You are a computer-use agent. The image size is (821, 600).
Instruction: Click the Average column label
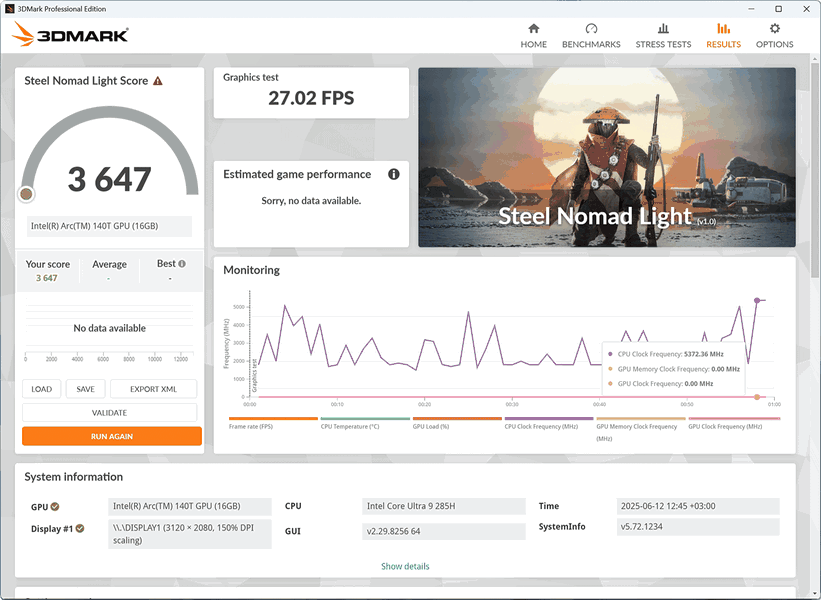coord(109,264)
